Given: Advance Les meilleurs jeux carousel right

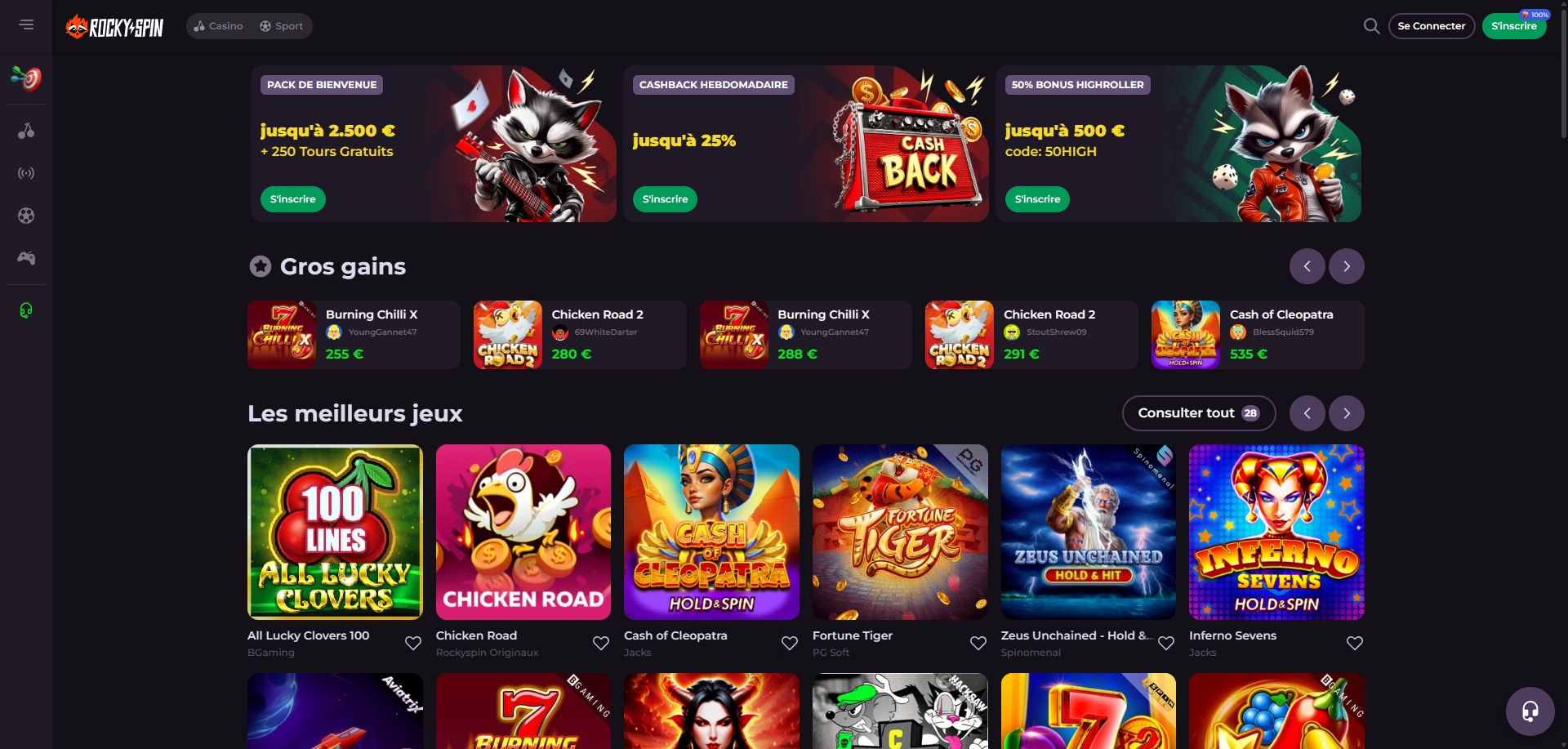Looking at the screenshot, I should 1346,413.
